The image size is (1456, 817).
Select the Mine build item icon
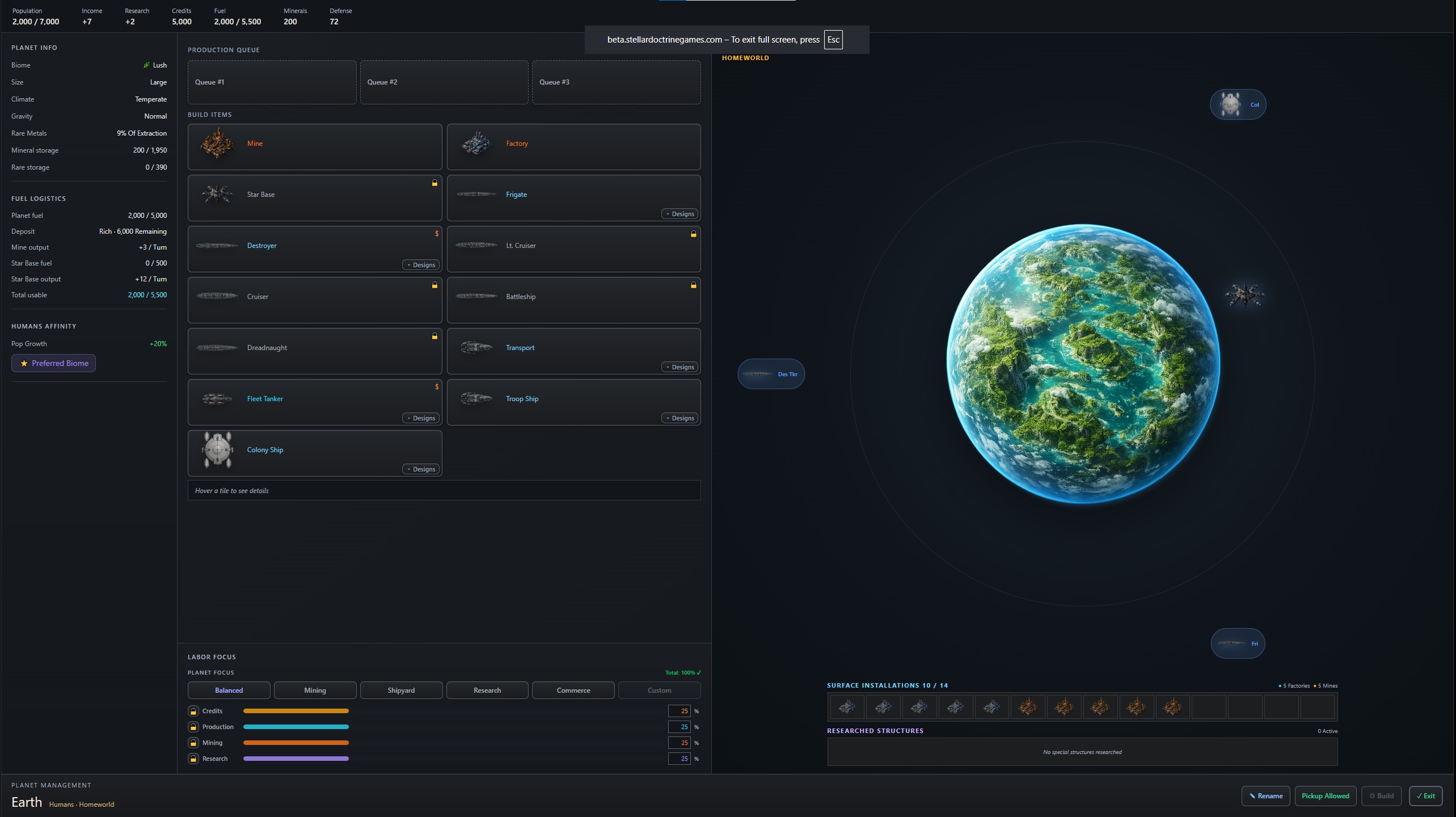pyautogui.click(x=217, y=144)
